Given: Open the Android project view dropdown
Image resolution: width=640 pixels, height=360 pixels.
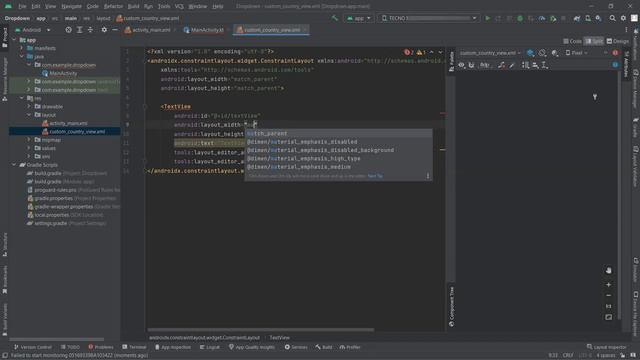Looking at the screenshot, I should click(33, 30).
